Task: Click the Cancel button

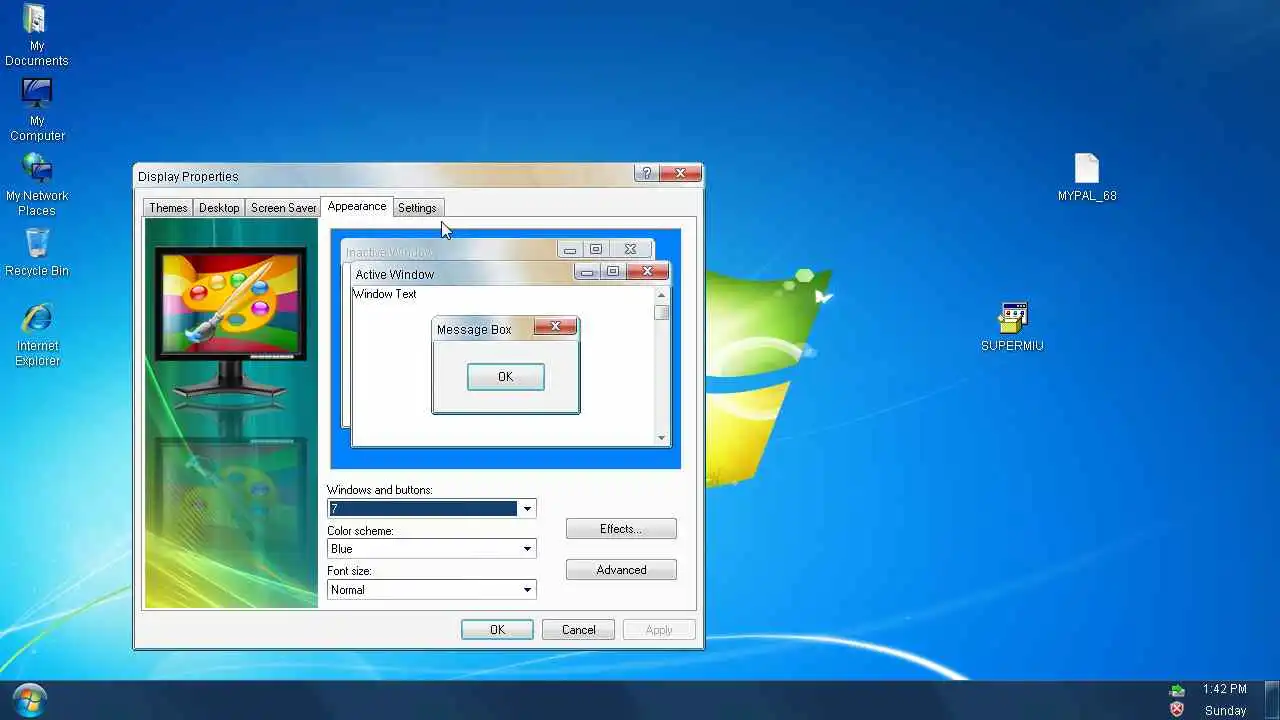Action: (x=578, y=630)
